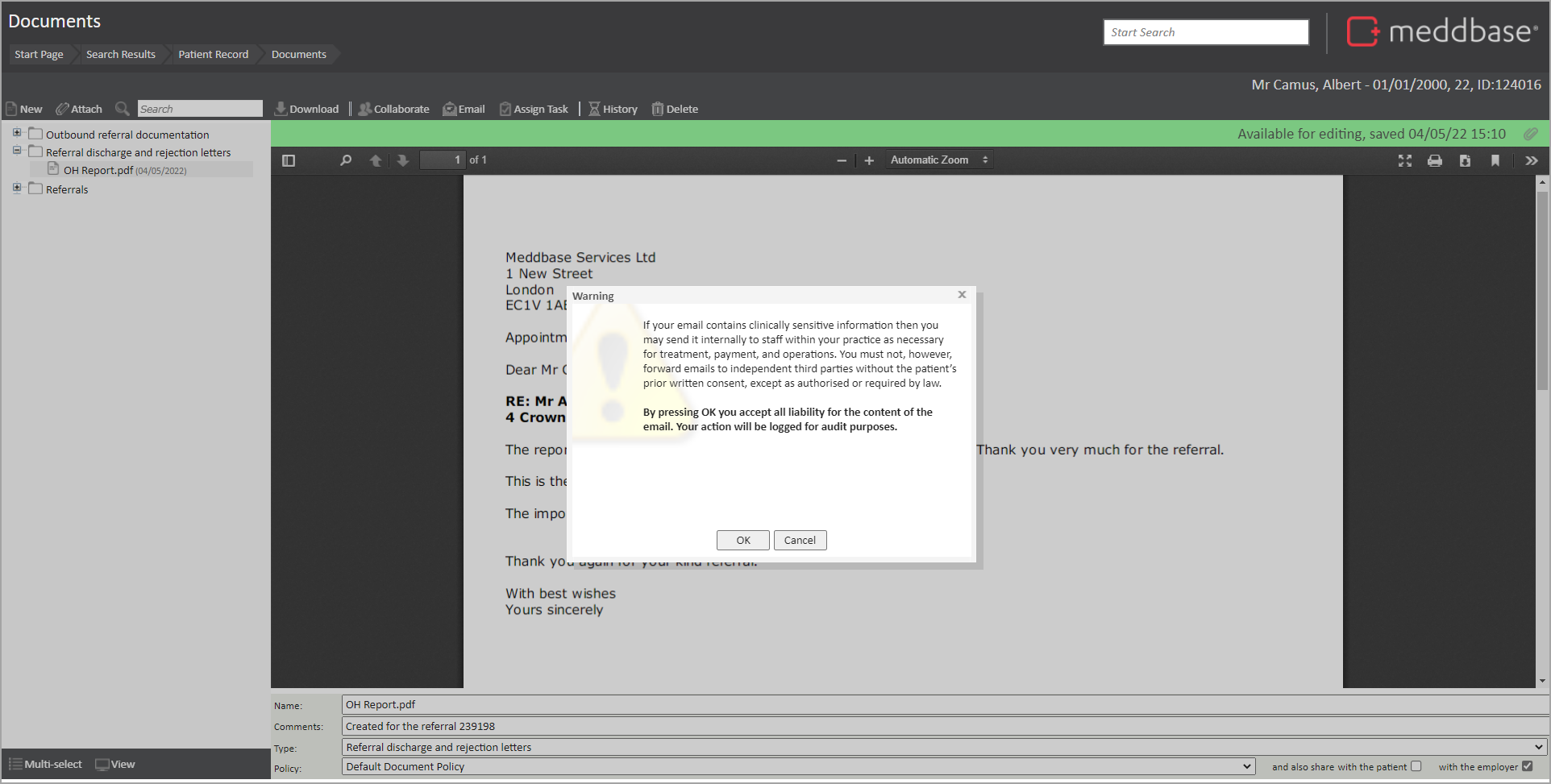Open the find-in-document magnifier icon
1551x784 pixels.
pos(346,160)
